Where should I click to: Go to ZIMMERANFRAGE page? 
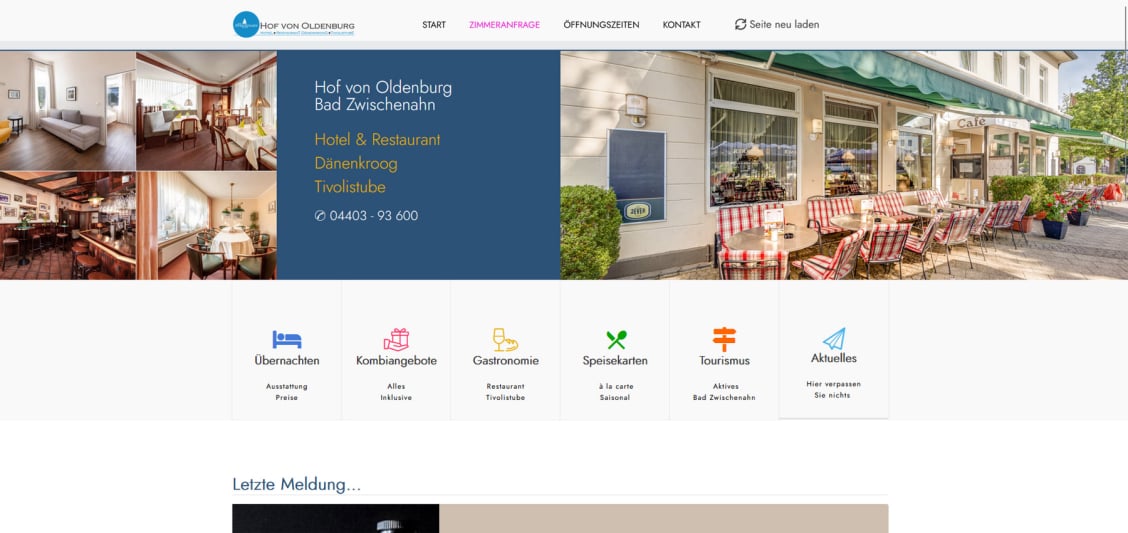[504, 24]
